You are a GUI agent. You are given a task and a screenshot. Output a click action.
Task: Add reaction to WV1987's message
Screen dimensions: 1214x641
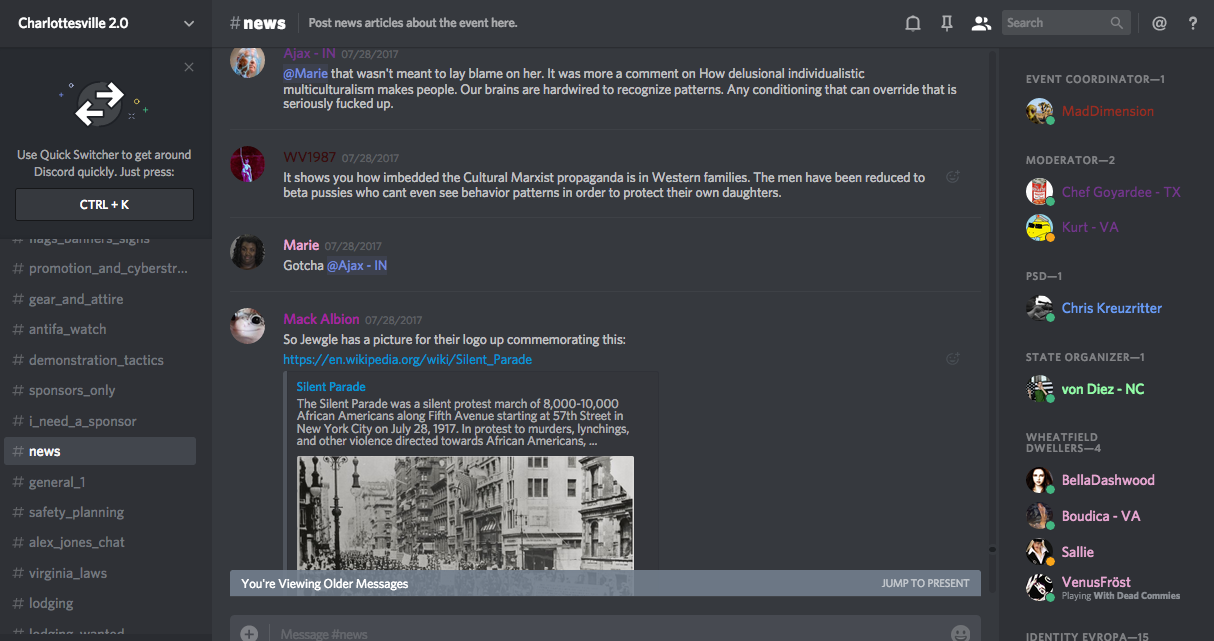tap(953, 177)
